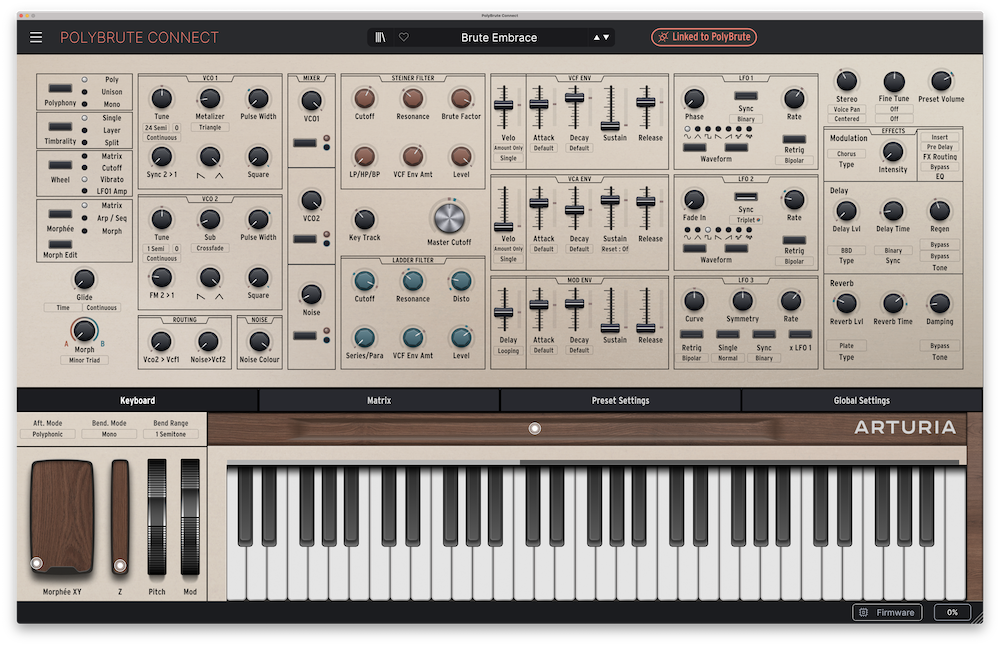Click the Linked to PolyBrute button
1000x646 pixels.
pos(703,36)
